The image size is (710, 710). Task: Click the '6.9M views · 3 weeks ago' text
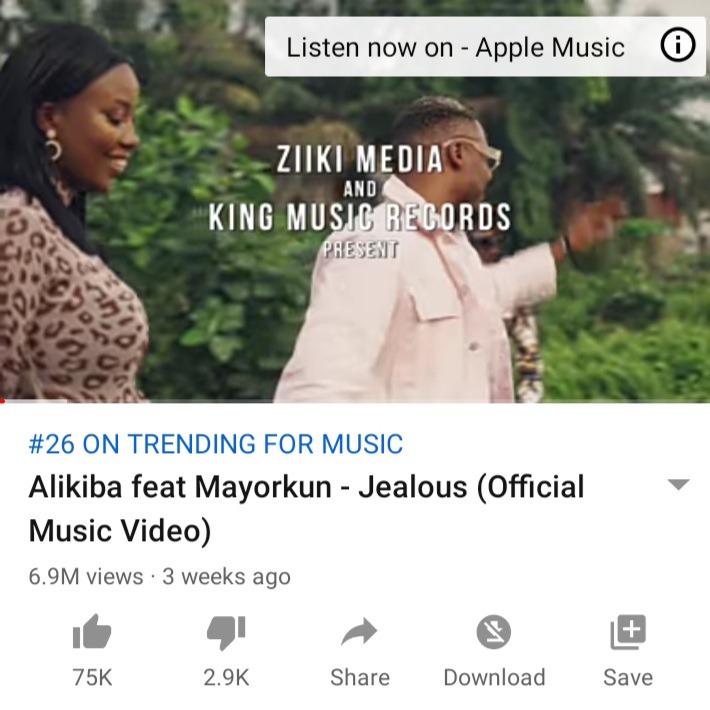(159, 577)
